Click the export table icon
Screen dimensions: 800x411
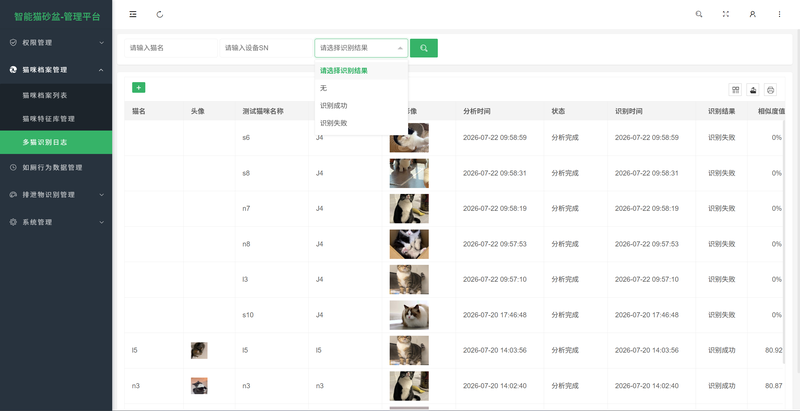[753, 90]
